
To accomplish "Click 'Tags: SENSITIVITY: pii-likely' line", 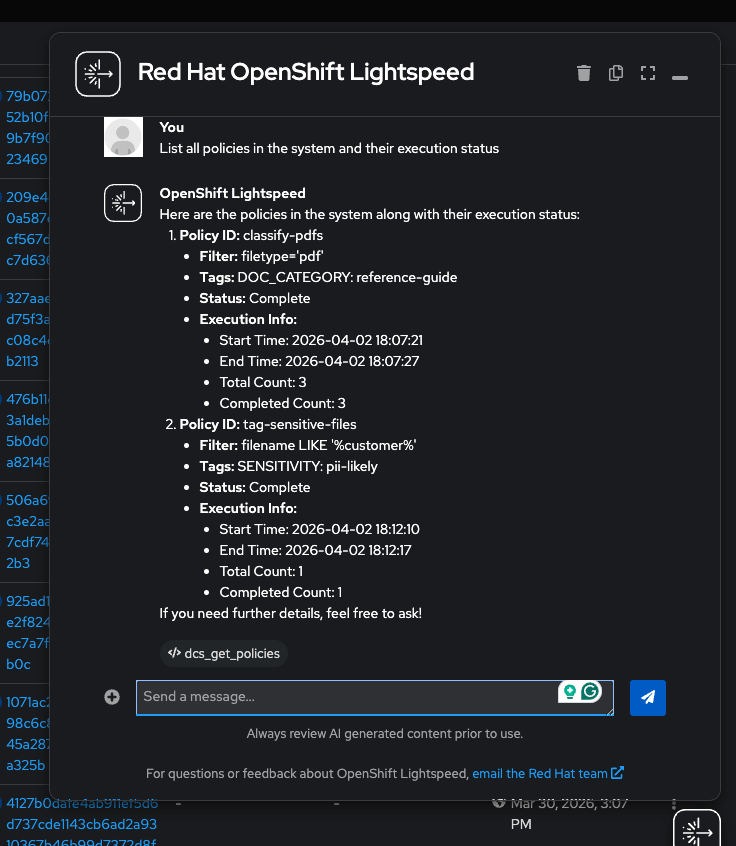I will click(x=288, y=466).
